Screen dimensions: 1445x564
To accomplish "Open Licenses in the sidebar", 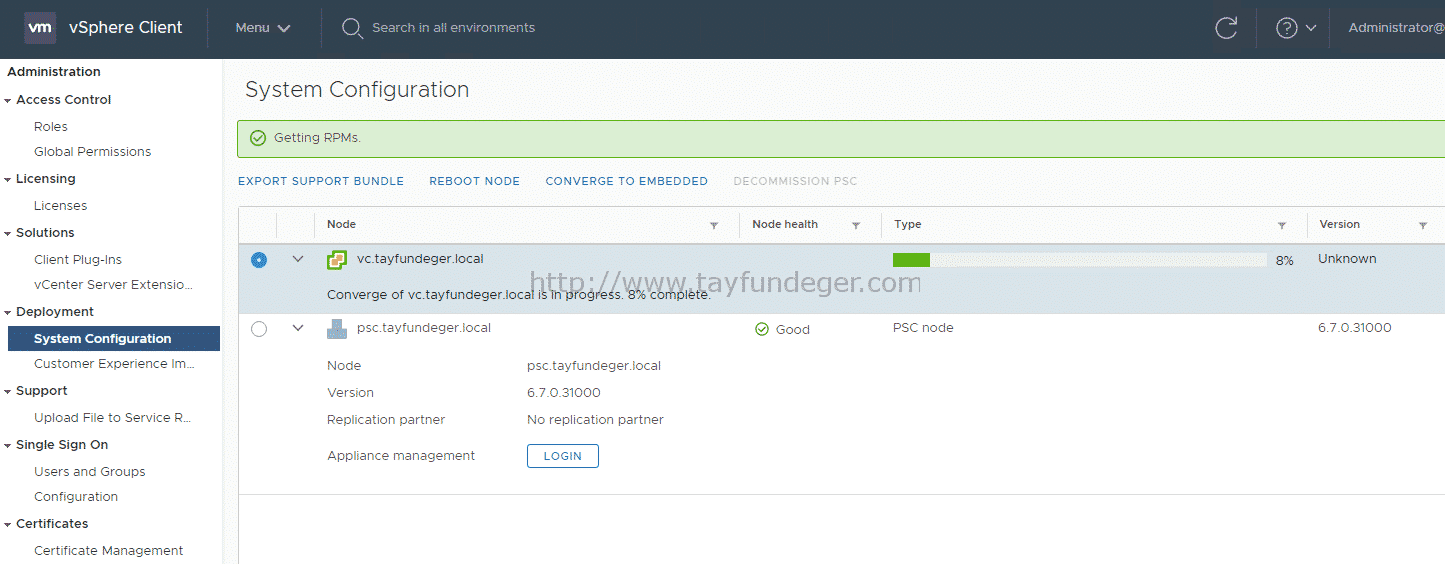I will tap(60, 206).
